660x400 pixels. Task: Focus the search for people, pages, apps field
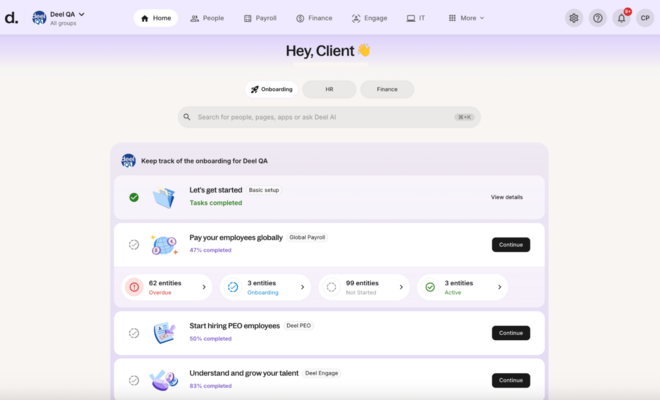click(x=329, y=117)
